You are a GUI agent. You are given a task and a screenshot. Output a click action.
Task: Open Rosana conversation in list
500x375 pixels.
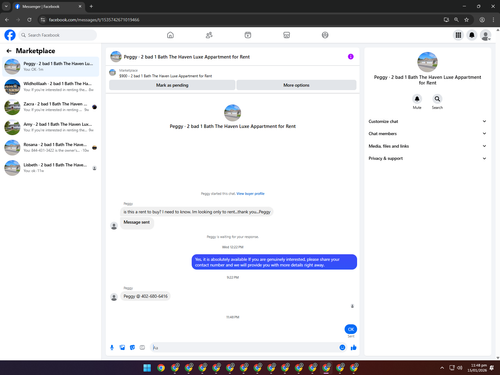tap(51, 147)
